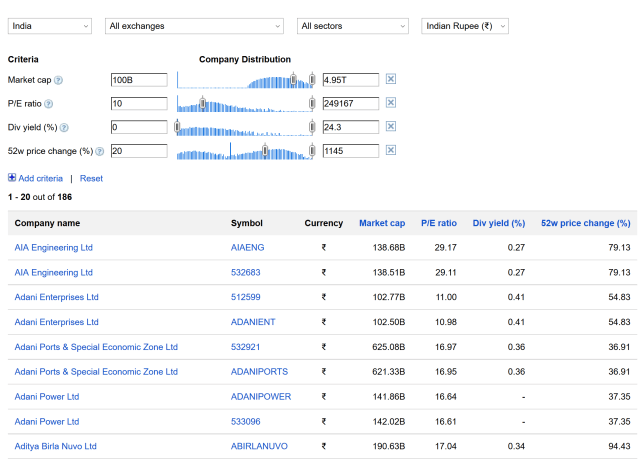Click the Reset link
640x459 pixels.
[91, 178]
